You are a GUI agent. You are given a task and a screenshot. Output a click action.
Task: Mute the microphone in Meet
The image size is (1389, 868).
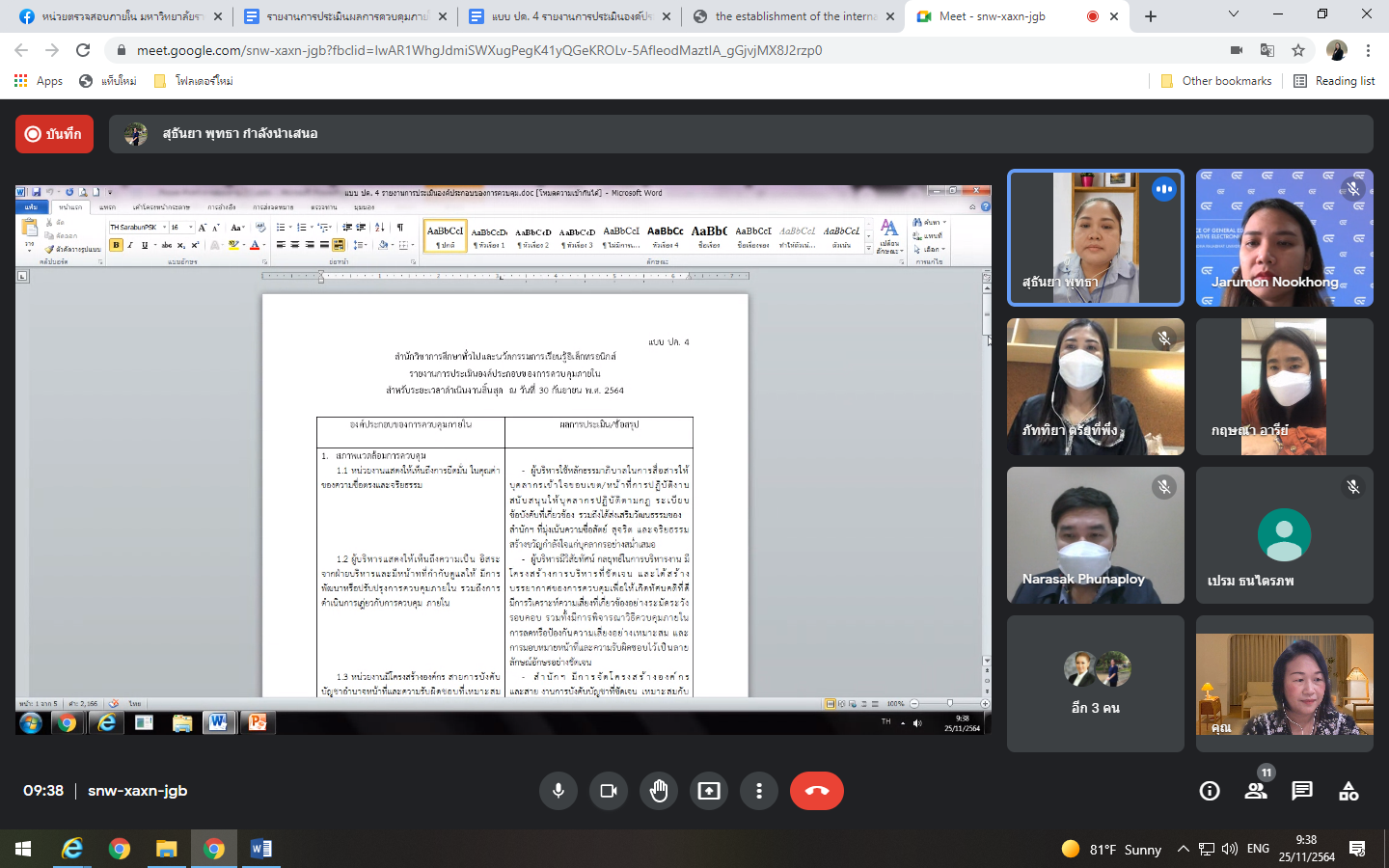558,791
